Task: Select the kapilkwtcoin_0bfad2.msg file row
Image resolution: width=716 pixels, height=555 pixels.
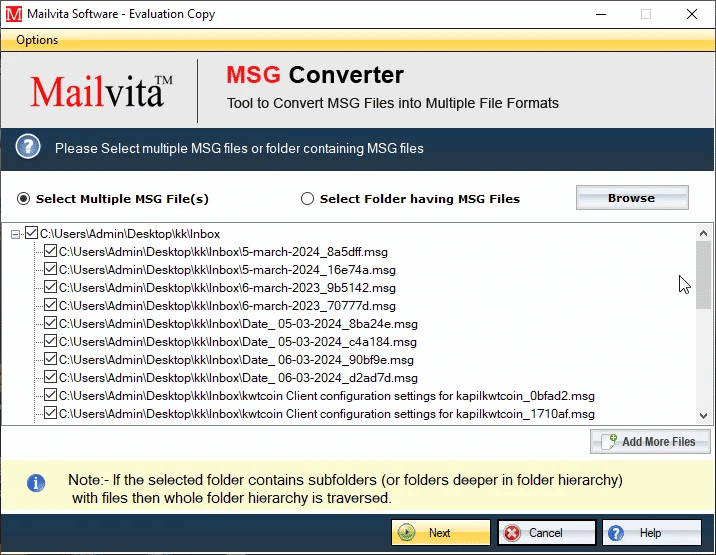Action: [x=327, y=396]
